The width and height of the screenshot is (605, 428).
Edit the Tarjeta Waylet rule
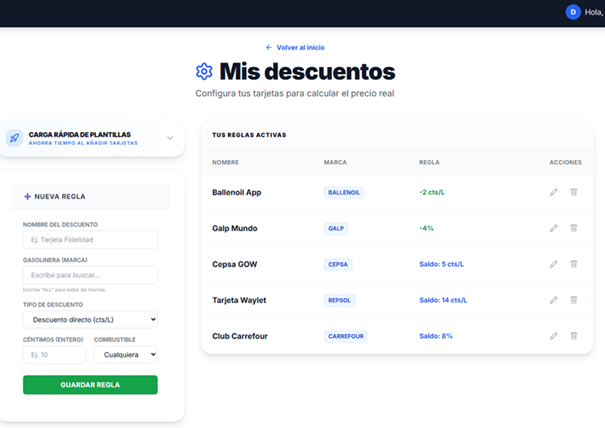coord(554,300)
